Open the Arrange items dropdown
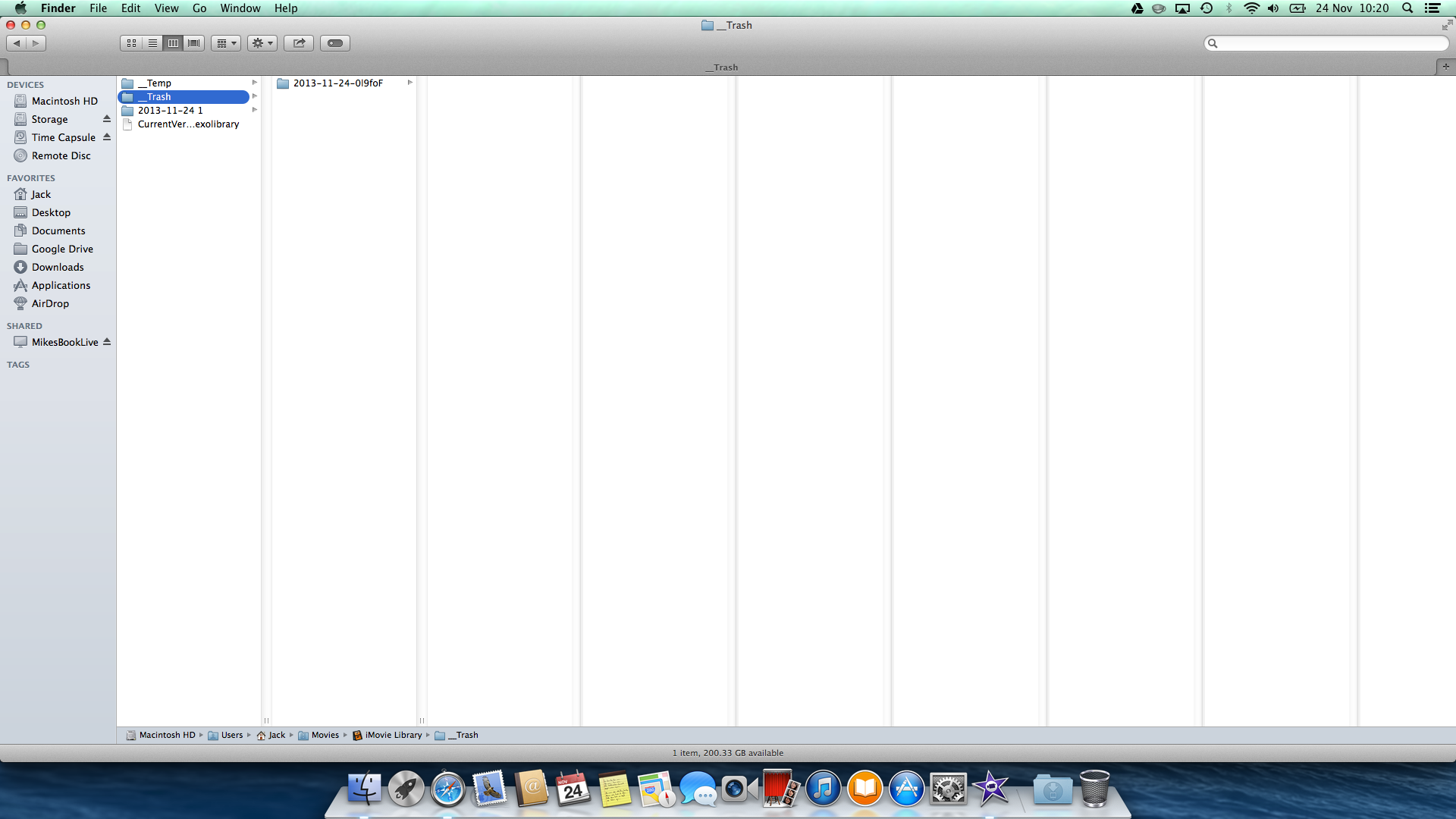The height and width of the screenshot is (819, 1456). [x=226, y=43]
